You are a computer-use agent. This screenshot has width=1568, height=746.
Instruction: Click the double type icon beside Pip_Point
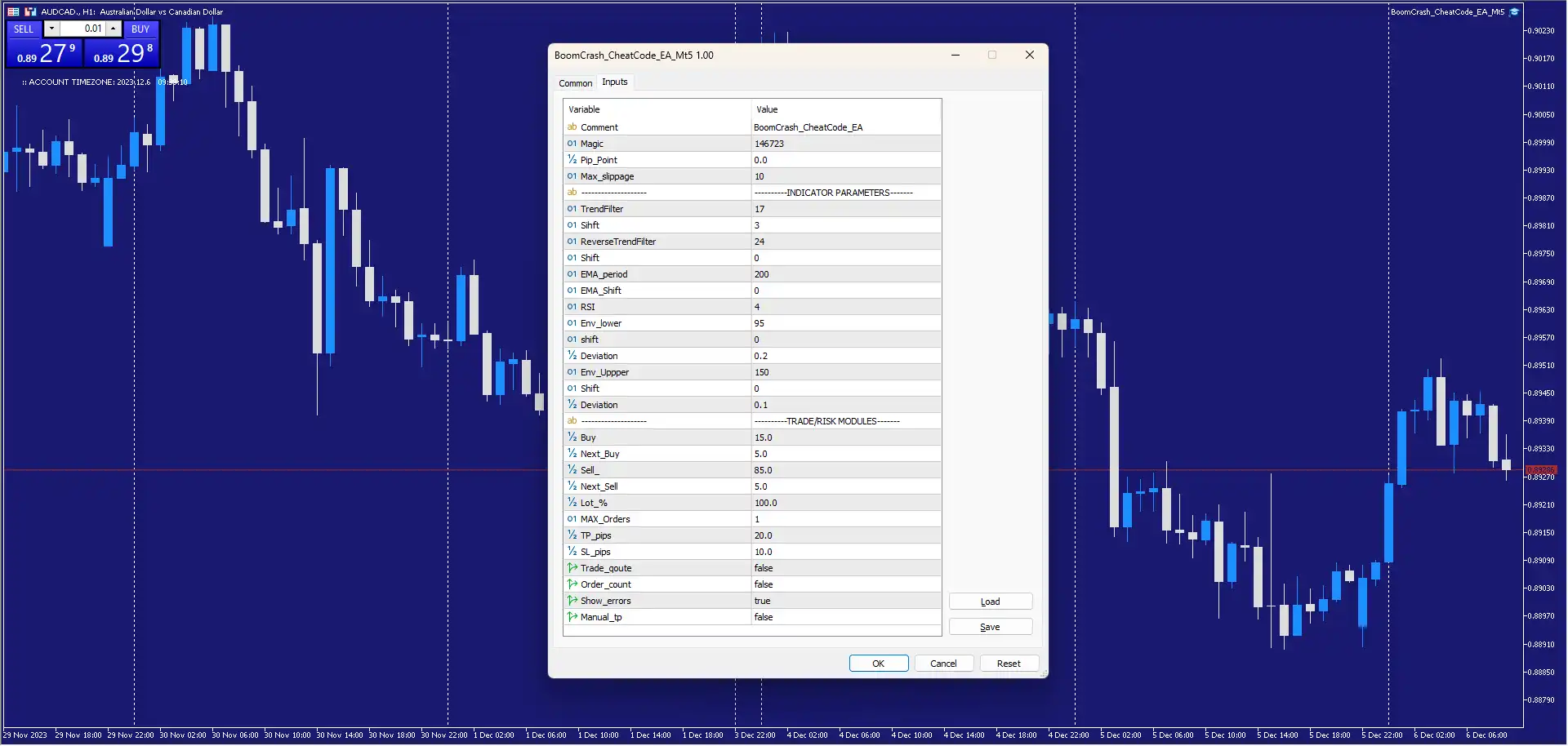(572, 160)
